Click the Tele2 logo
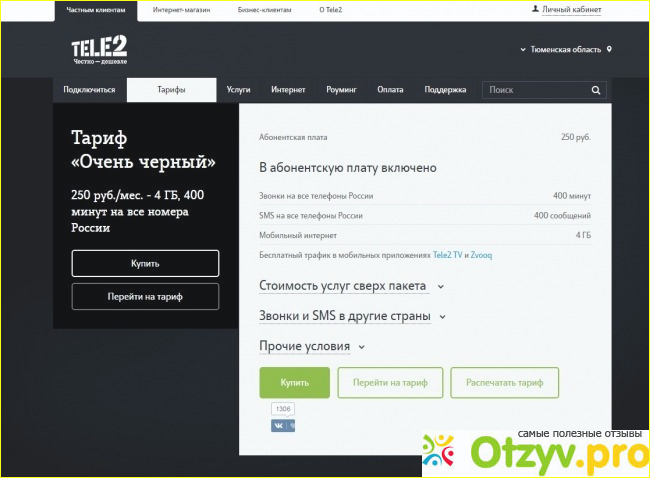The width and height of the screenshot is (650, 478). [99, 50]
